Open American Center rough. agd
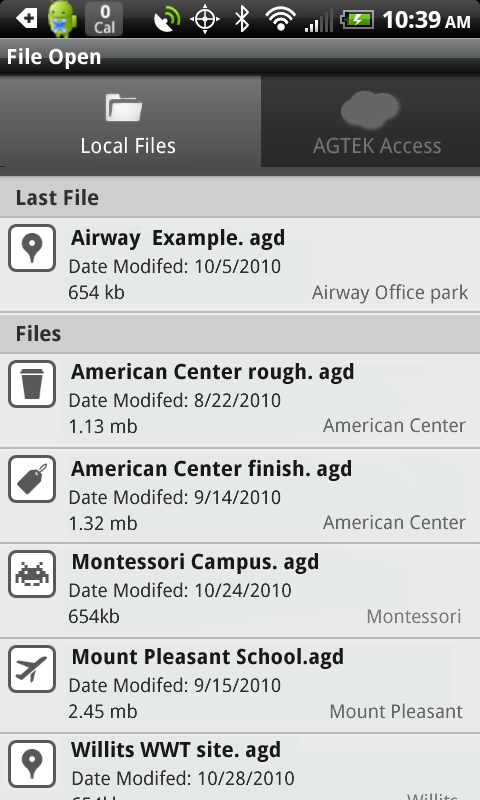 pyautogui.click(x=240, y=401)
